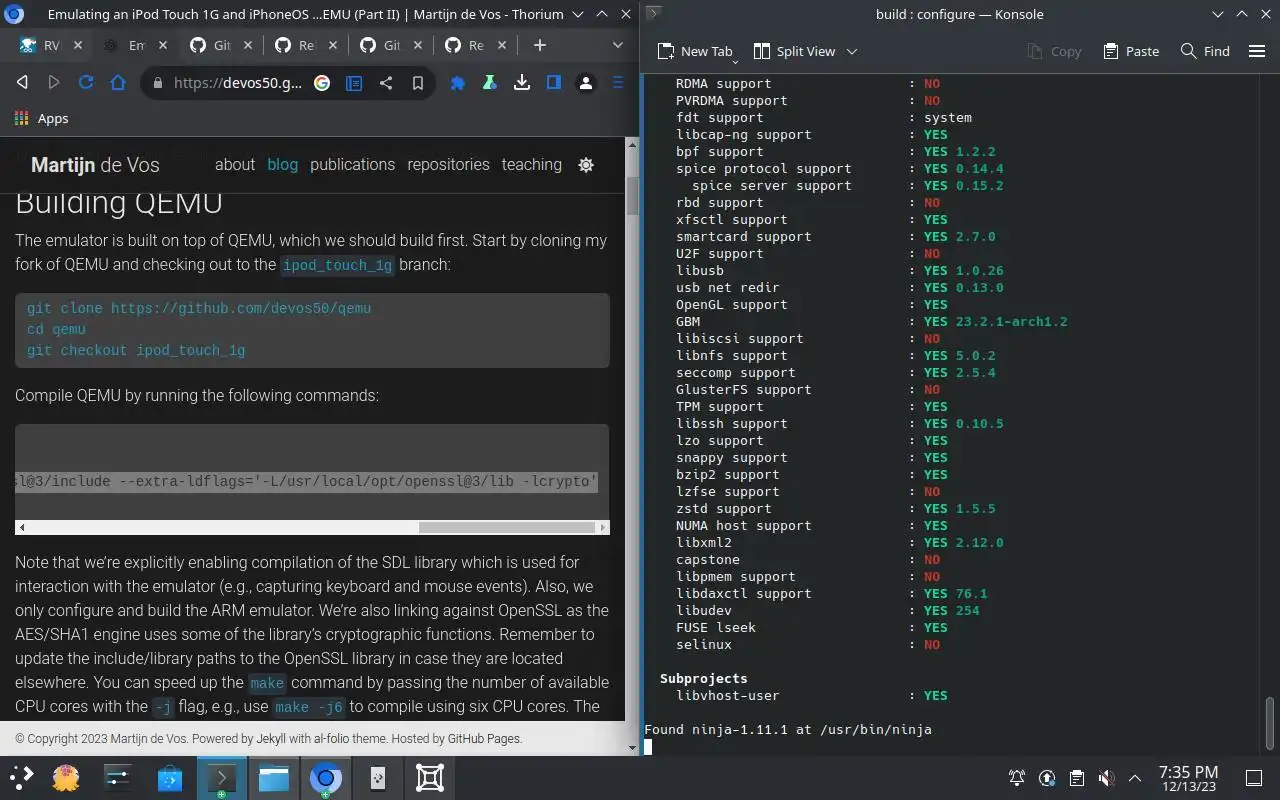Toggle the site light/dark theme
Viewport: 1280px width, 800px height.
[x=586, y=165]
